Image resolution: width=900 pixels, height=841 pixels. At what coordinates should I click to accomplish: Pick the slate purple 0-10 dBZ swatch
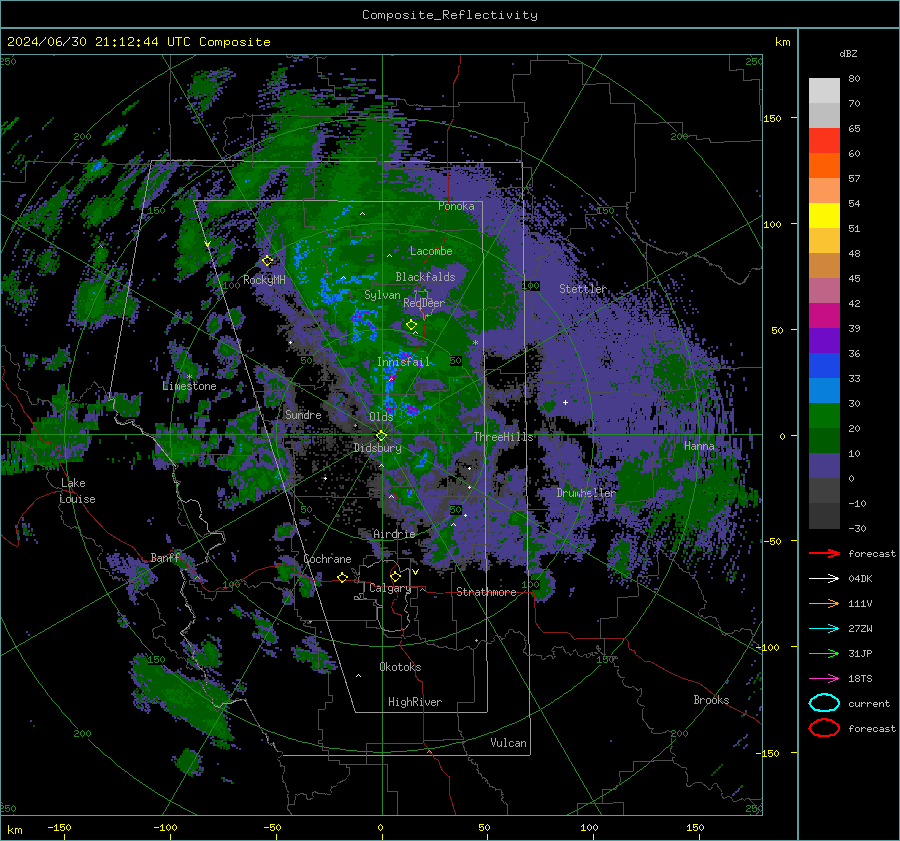(824, 466)
